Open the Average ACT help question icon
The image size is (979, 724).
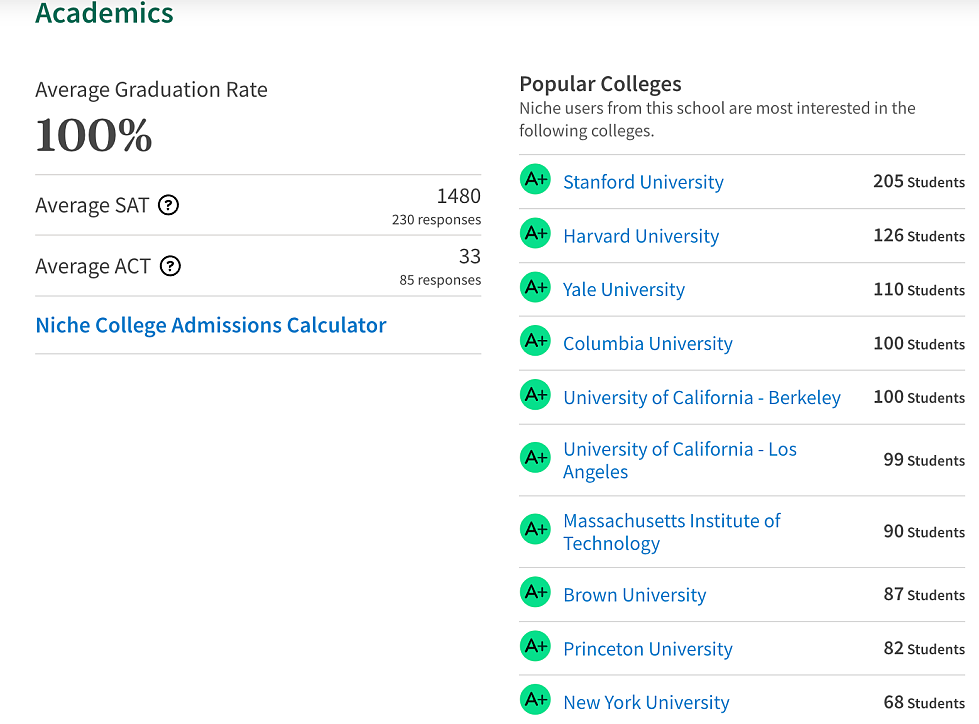(x=170, y=266)
